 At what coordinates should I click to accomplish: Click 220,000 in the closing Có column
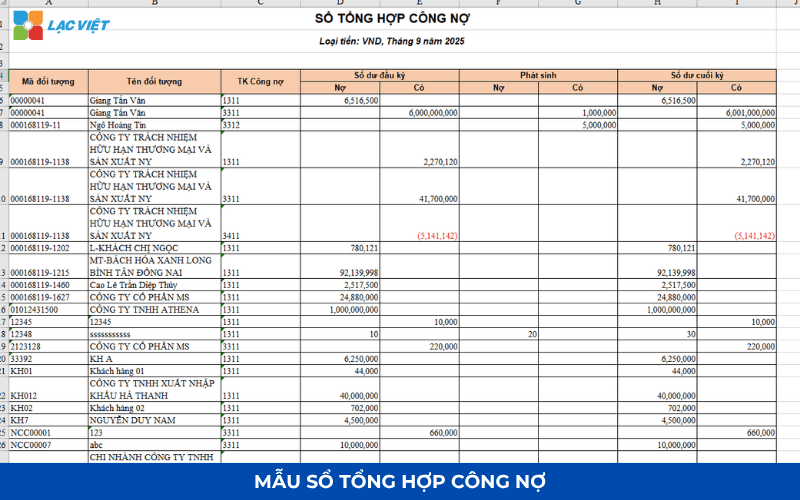pyautogui.click(x=737, y=346)
